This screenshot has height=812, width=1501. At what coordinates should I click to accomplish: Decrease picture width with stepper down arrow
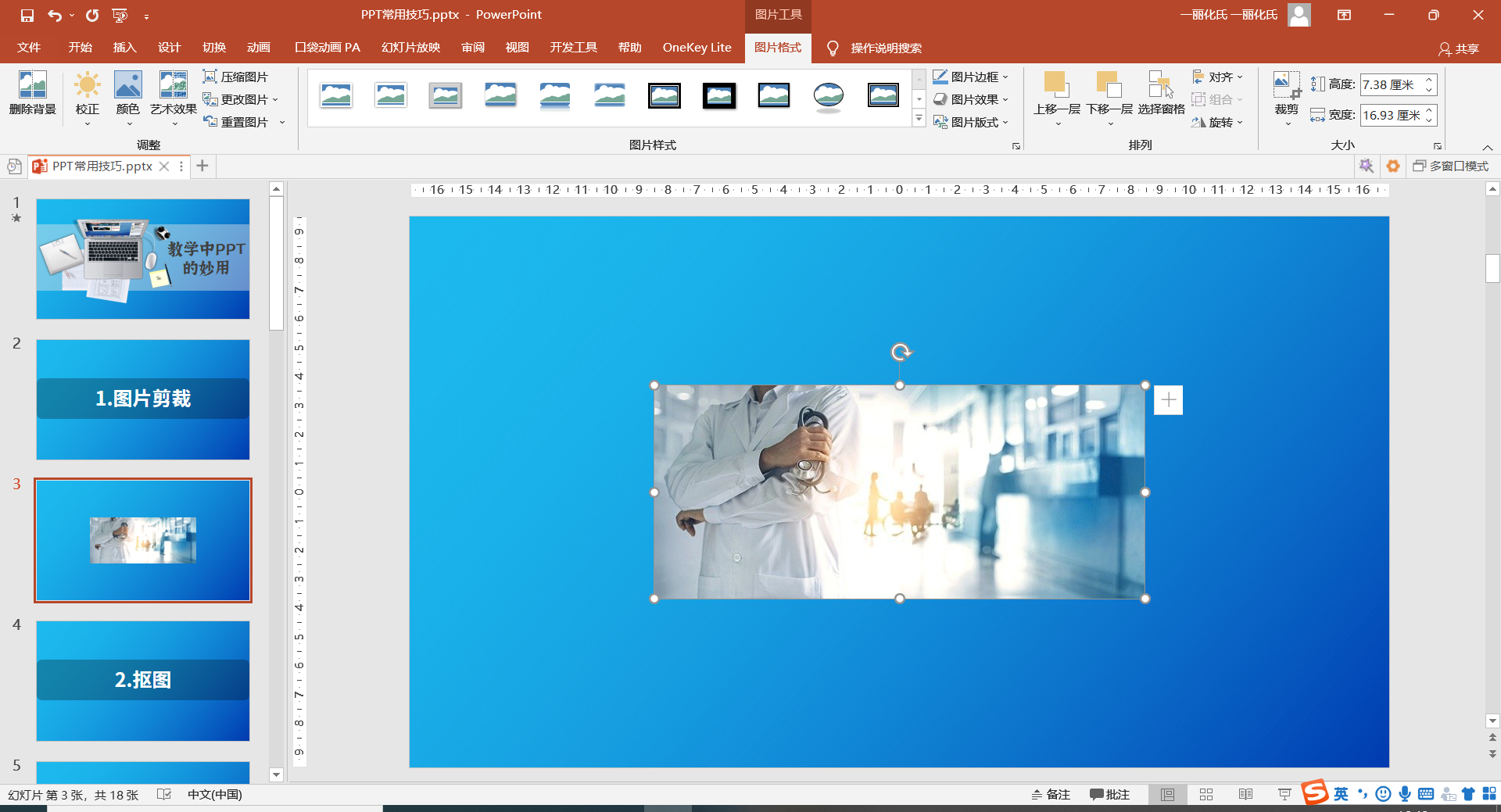coord(1429,120)
